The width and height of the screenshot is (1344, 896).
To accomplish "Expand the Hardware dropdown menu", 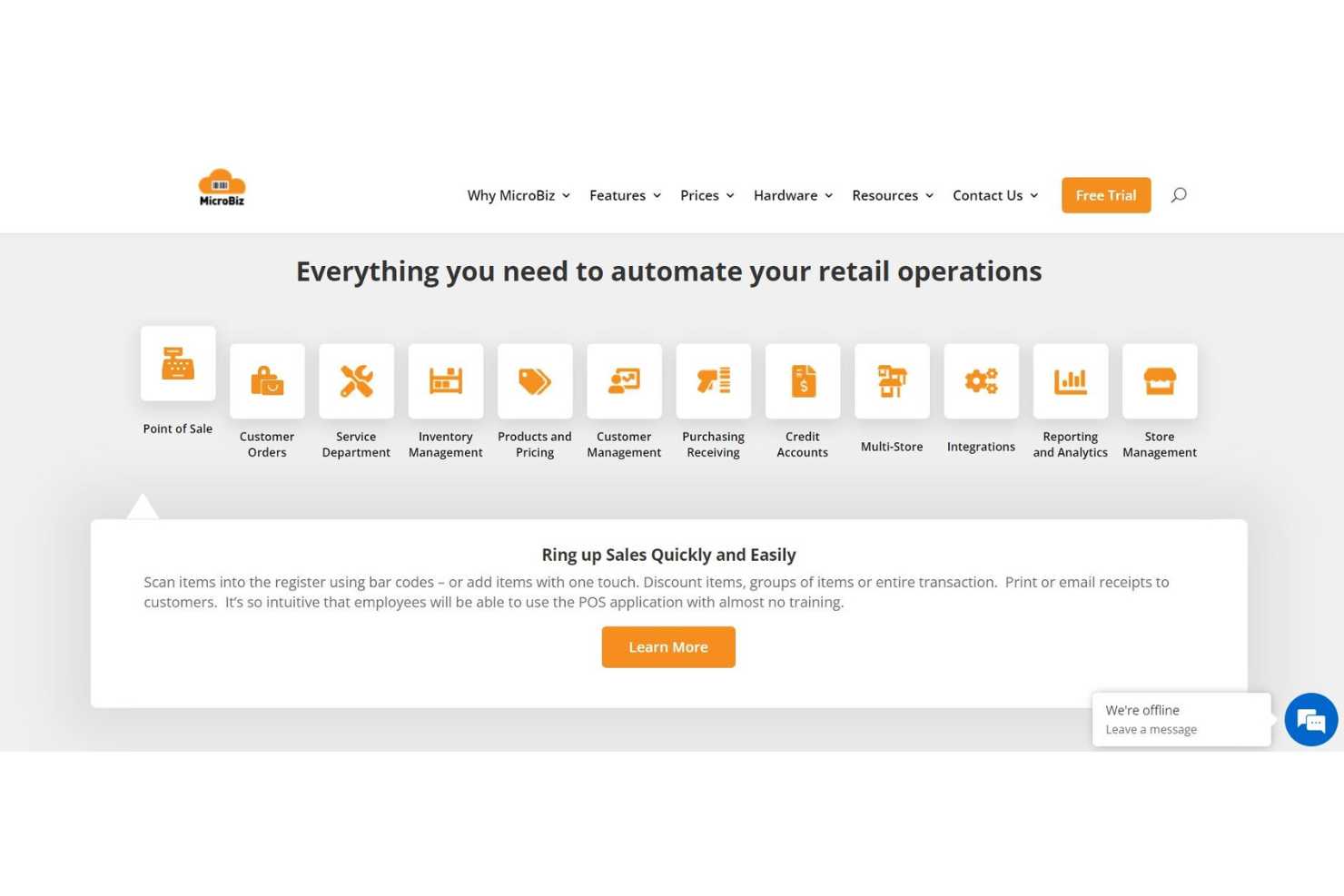I will pos(794,195).
